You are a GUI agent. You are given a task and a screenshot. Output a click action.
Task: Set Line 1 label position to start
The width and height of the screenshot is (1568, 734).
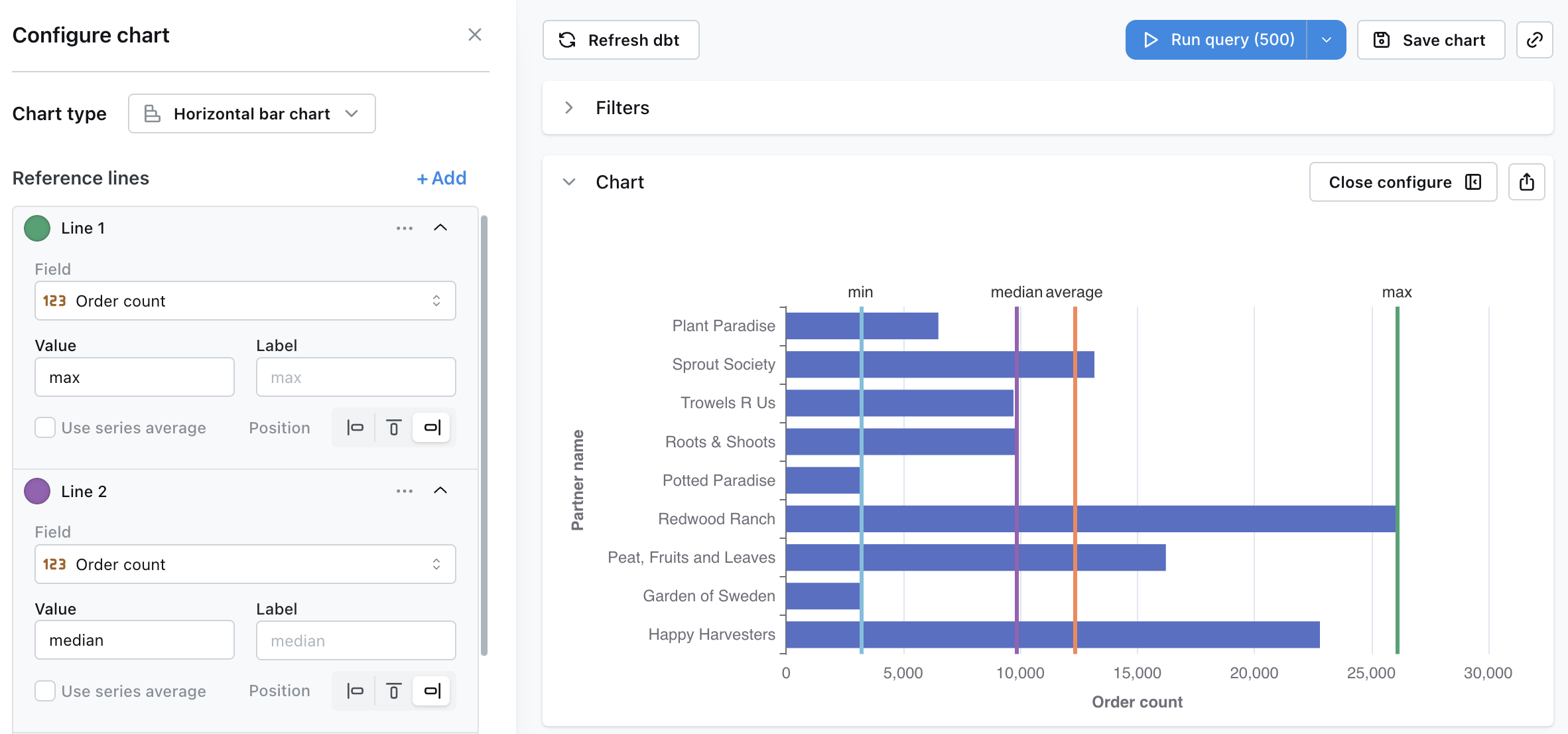(x=355, y=427)
